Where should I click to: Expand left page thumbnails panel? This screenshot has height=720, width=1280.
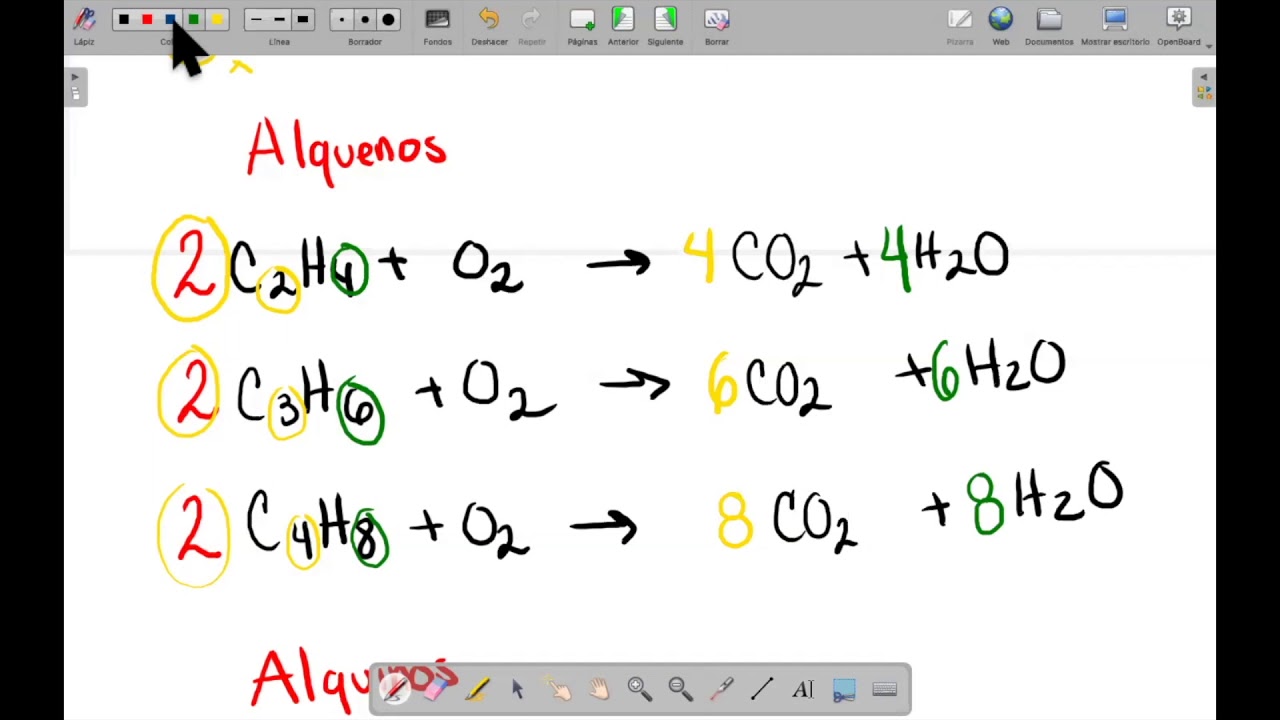(x=75, y=87)
